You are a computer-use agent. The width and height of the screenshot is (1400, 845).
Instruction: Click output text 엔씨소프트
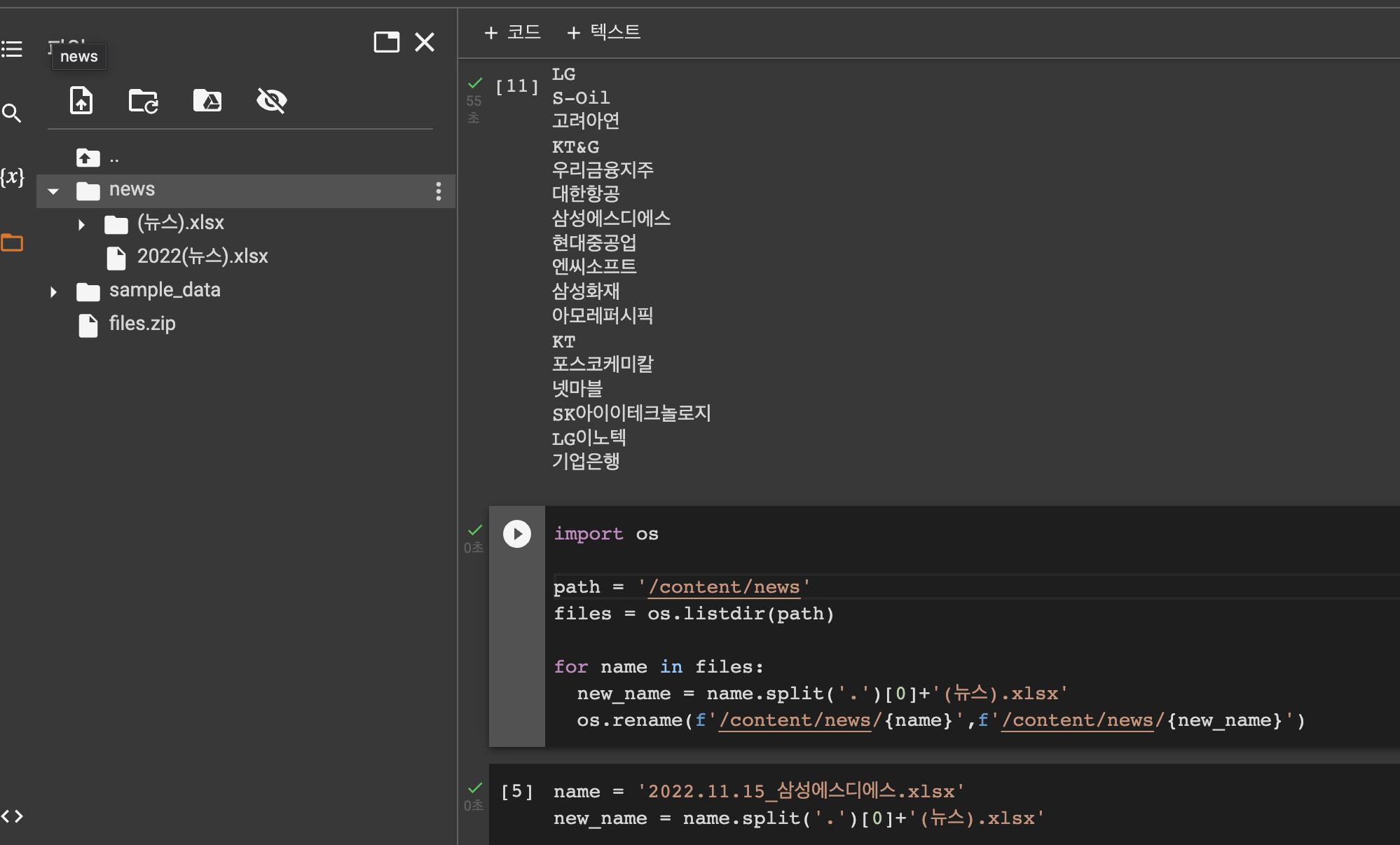[x=594, y=266]
